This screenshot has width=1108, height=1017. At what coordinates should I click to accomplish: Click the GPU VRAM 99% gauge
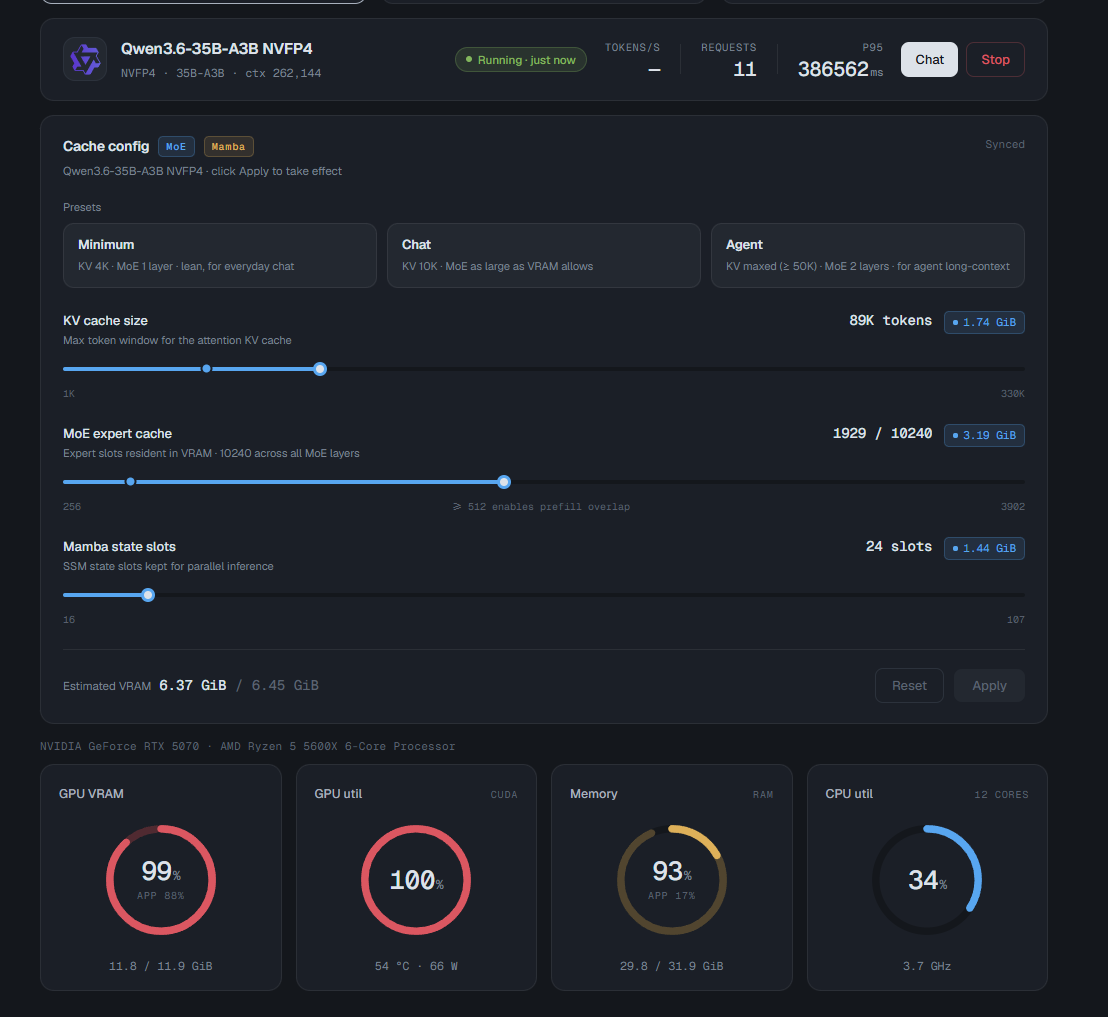[x=161, y=880]
